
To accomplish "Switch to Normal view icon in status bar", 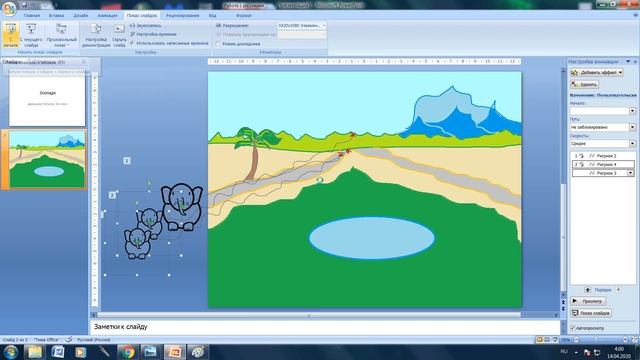I will coord(539,340).
